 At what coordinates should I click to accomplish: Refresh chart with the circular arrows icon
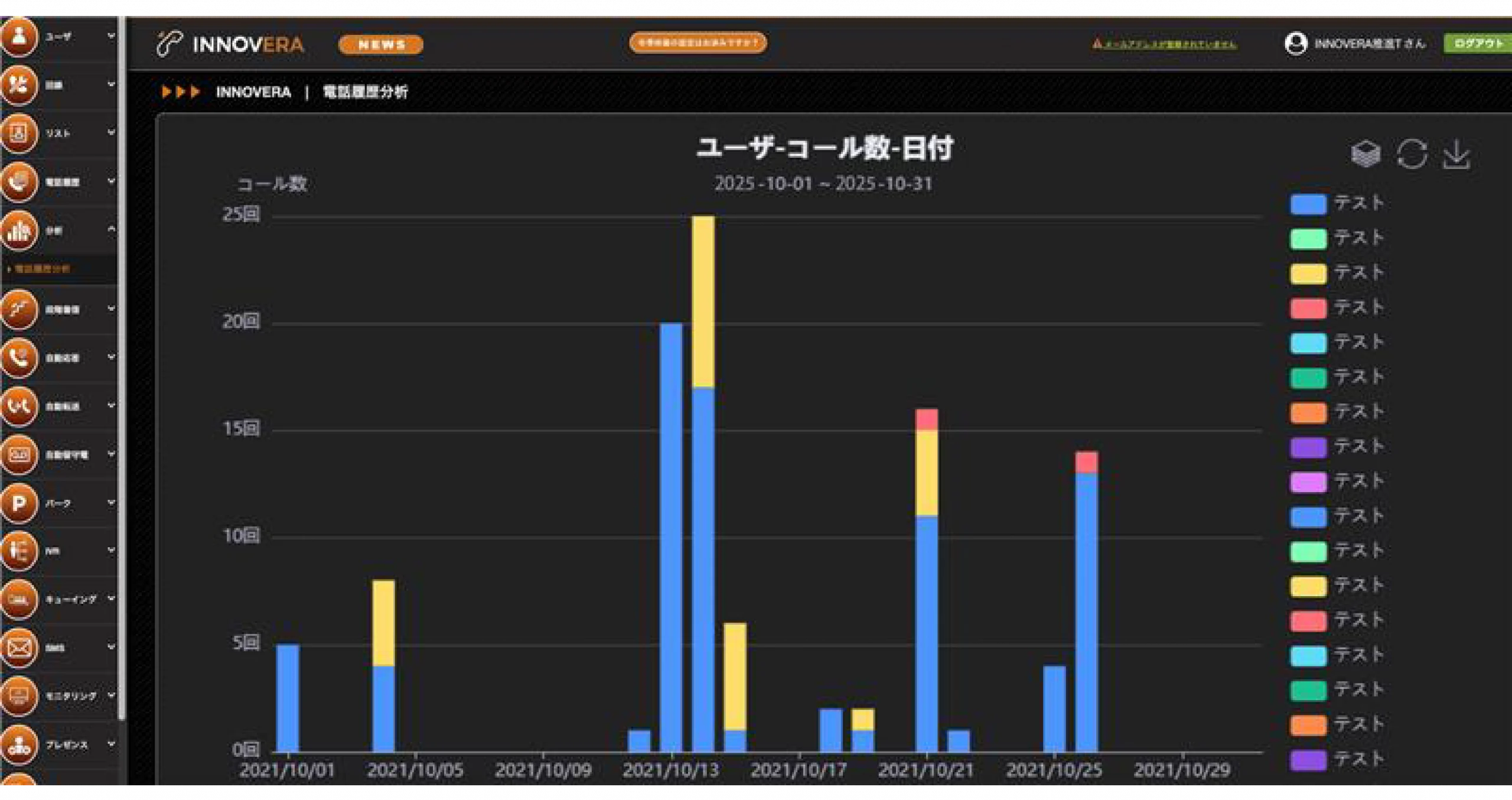(x=1411, y=154)
